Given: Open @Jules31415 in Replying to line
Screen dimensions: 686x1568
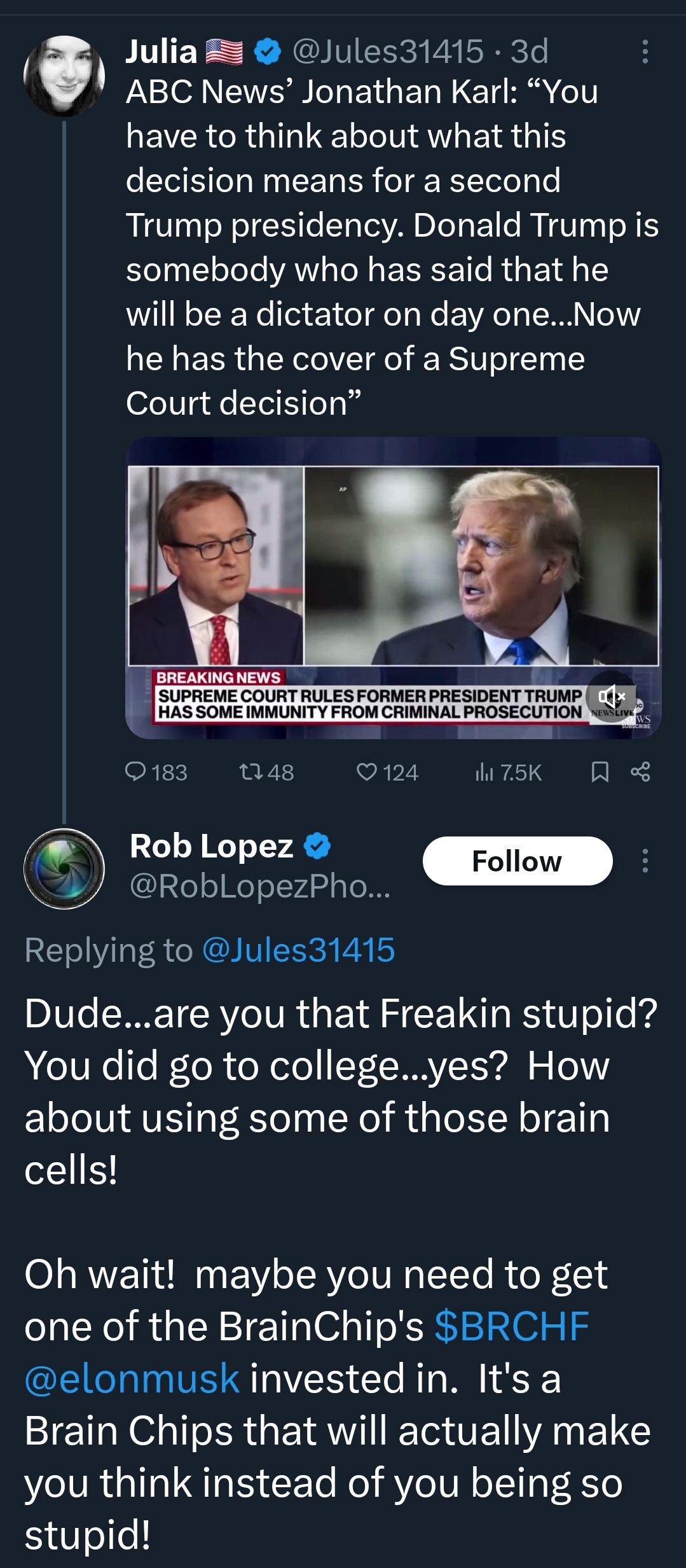Looking at the screenshot, I should click(298, 950).
